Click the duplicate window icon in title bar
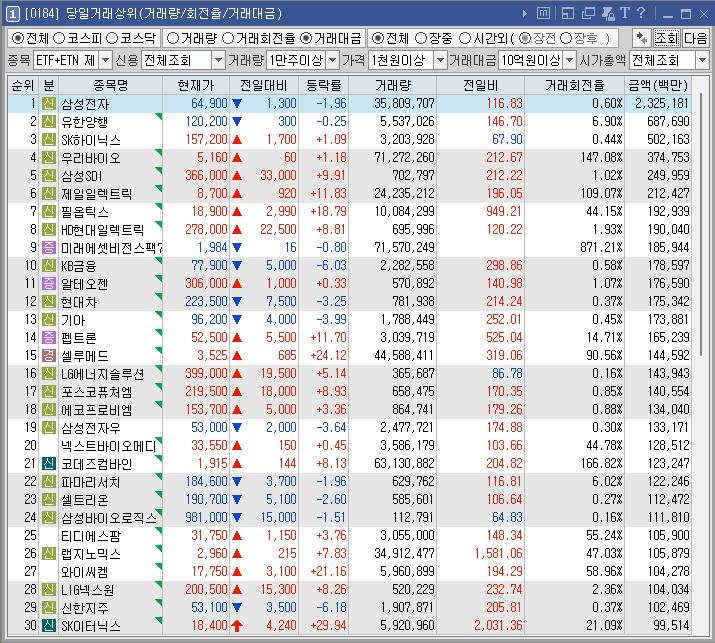The width and height of the screenshot is (715, 643). [588, 13]
